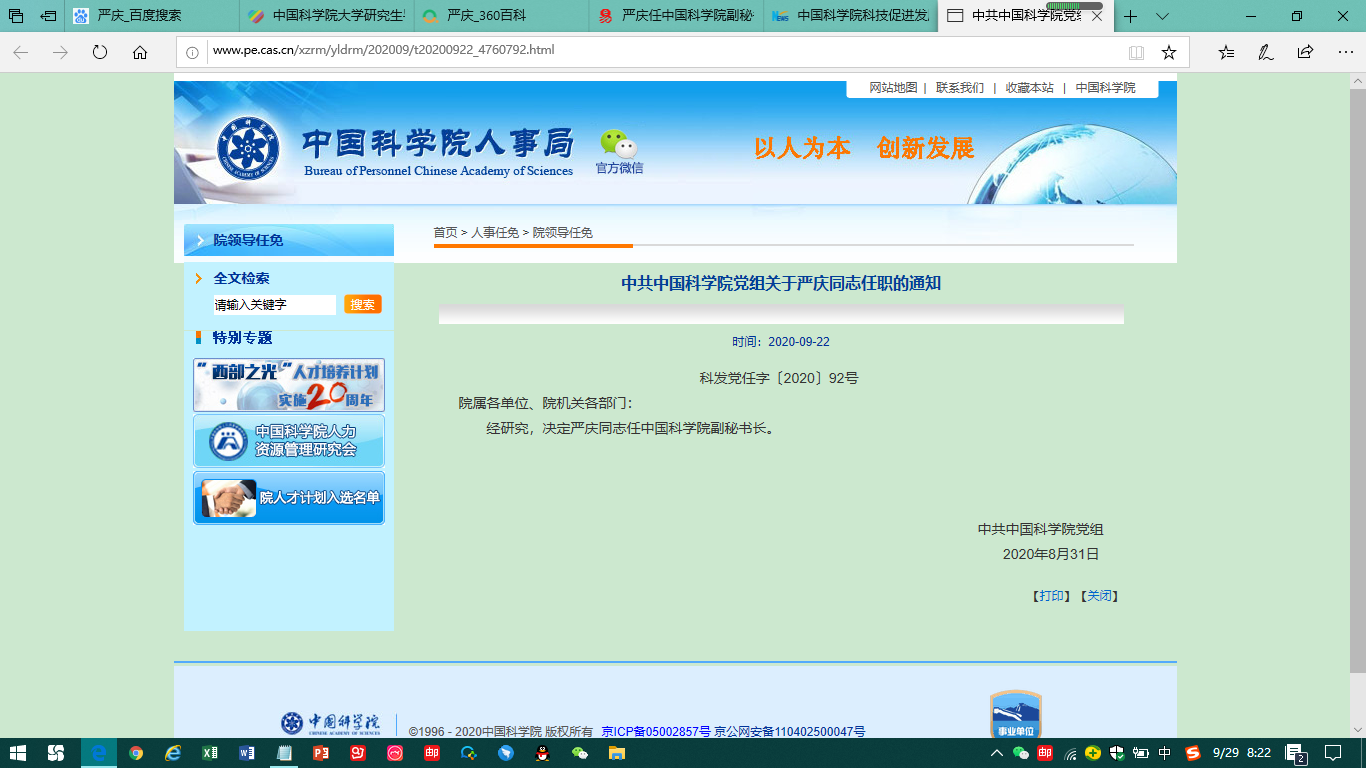Viewport: 1366px width, 768px height.
Task: Open Sogou input method tray icon
Action: point(1192,753)
